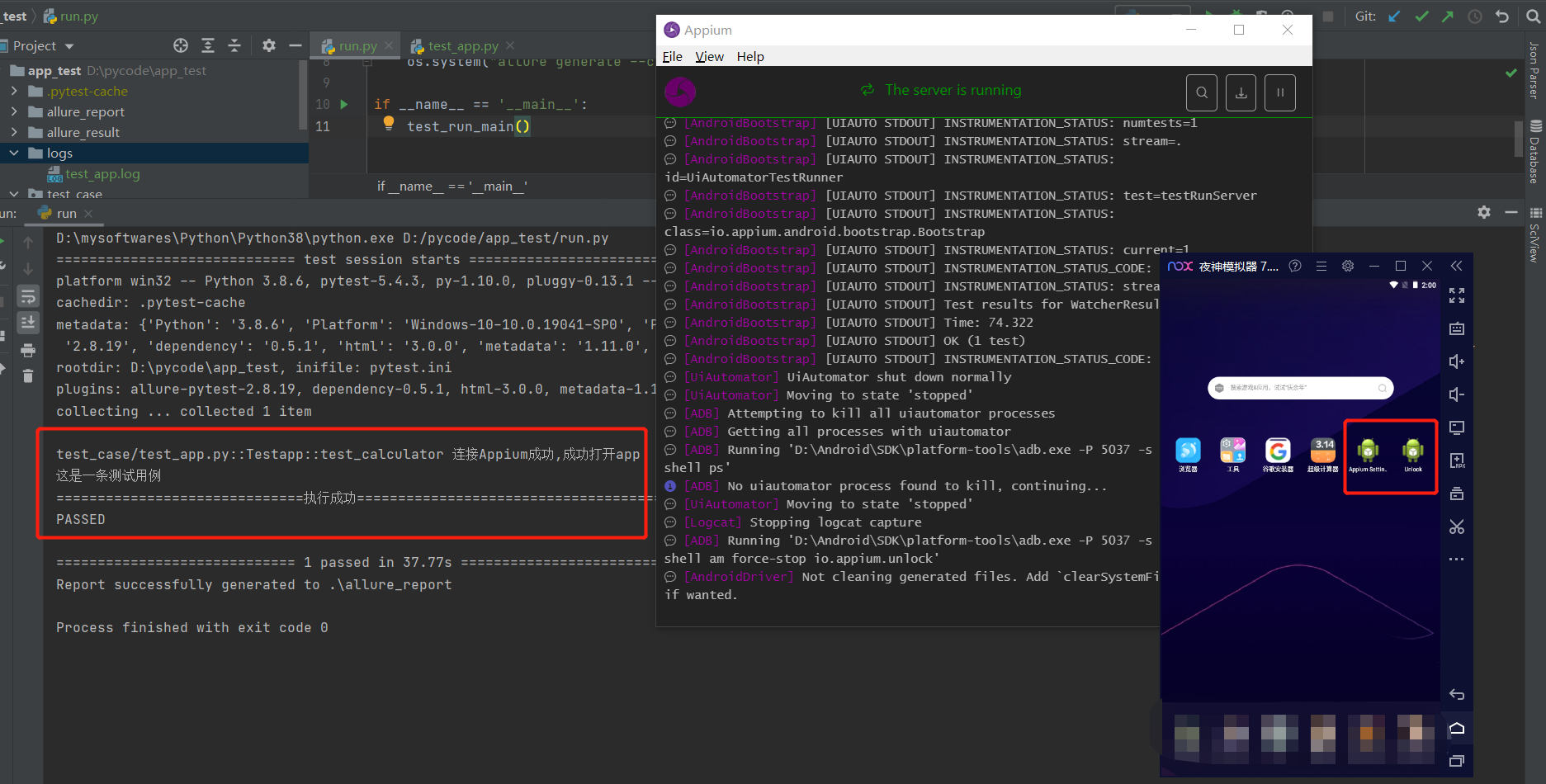The width and height of the screenshot is (1546, 784).
Task: Click the stop button in PyCharm toolbar
Action: 1328,17
